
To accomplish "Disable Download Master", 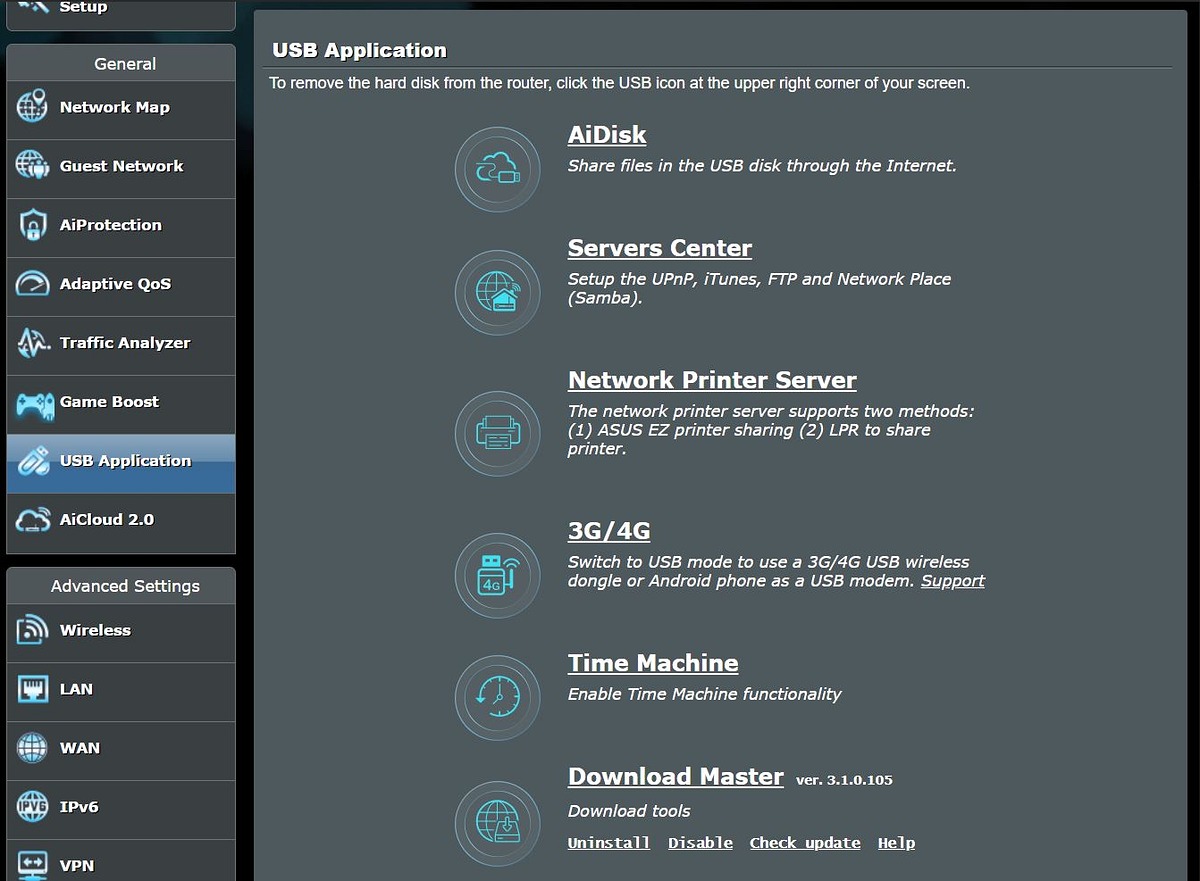I will (700, 843).
